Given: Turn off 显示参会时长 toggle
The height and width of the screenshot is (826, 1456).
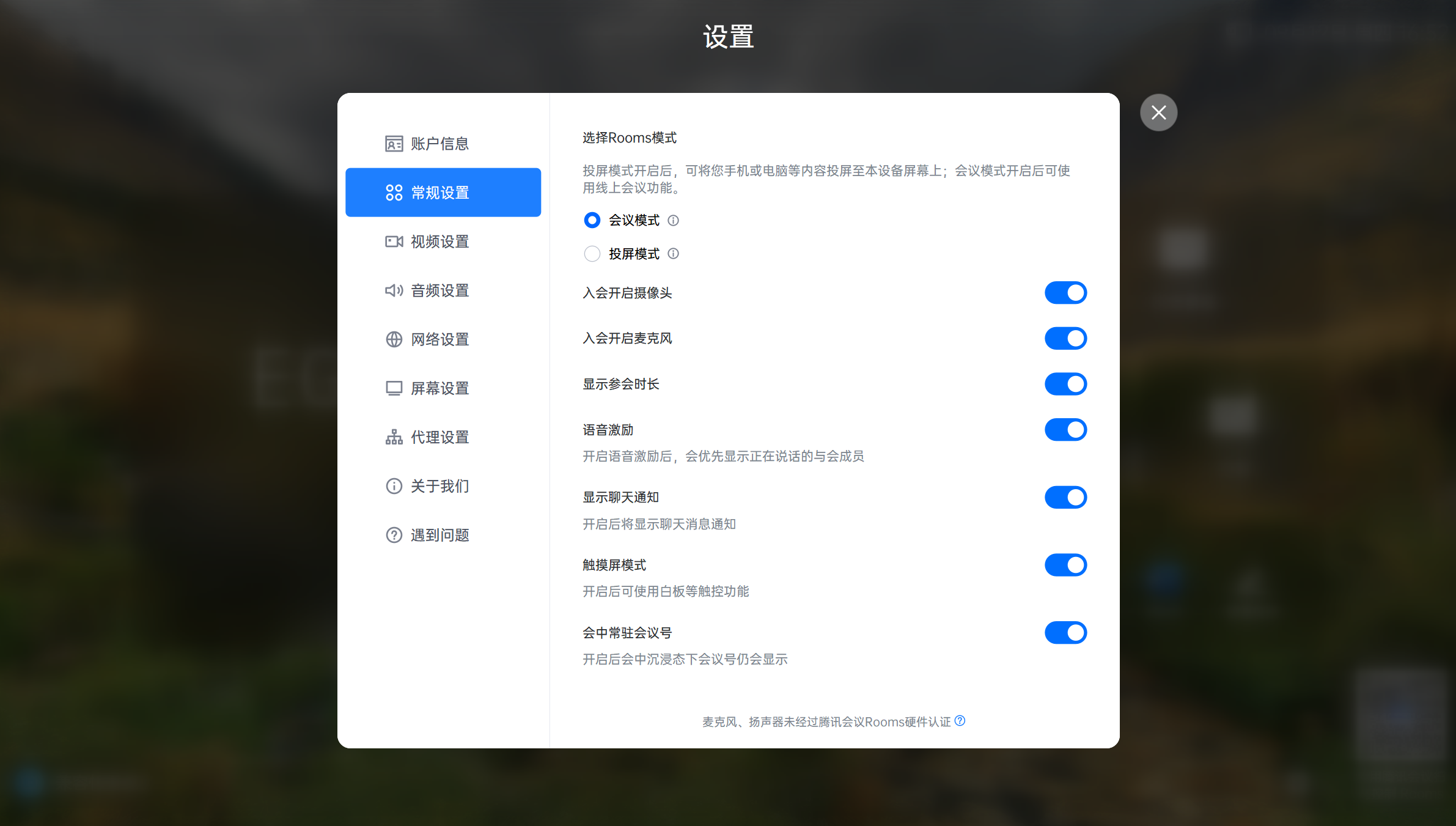Looking at the screenshot, I should click(x=1065, y=384).
